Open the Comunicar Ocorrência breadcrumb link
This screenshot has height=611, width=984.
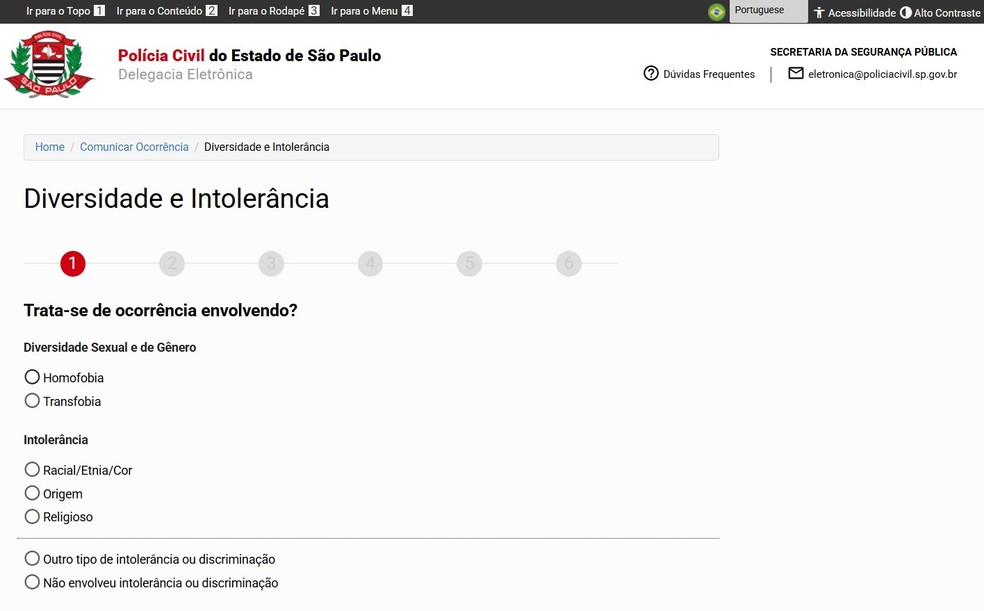coord(134,147)
